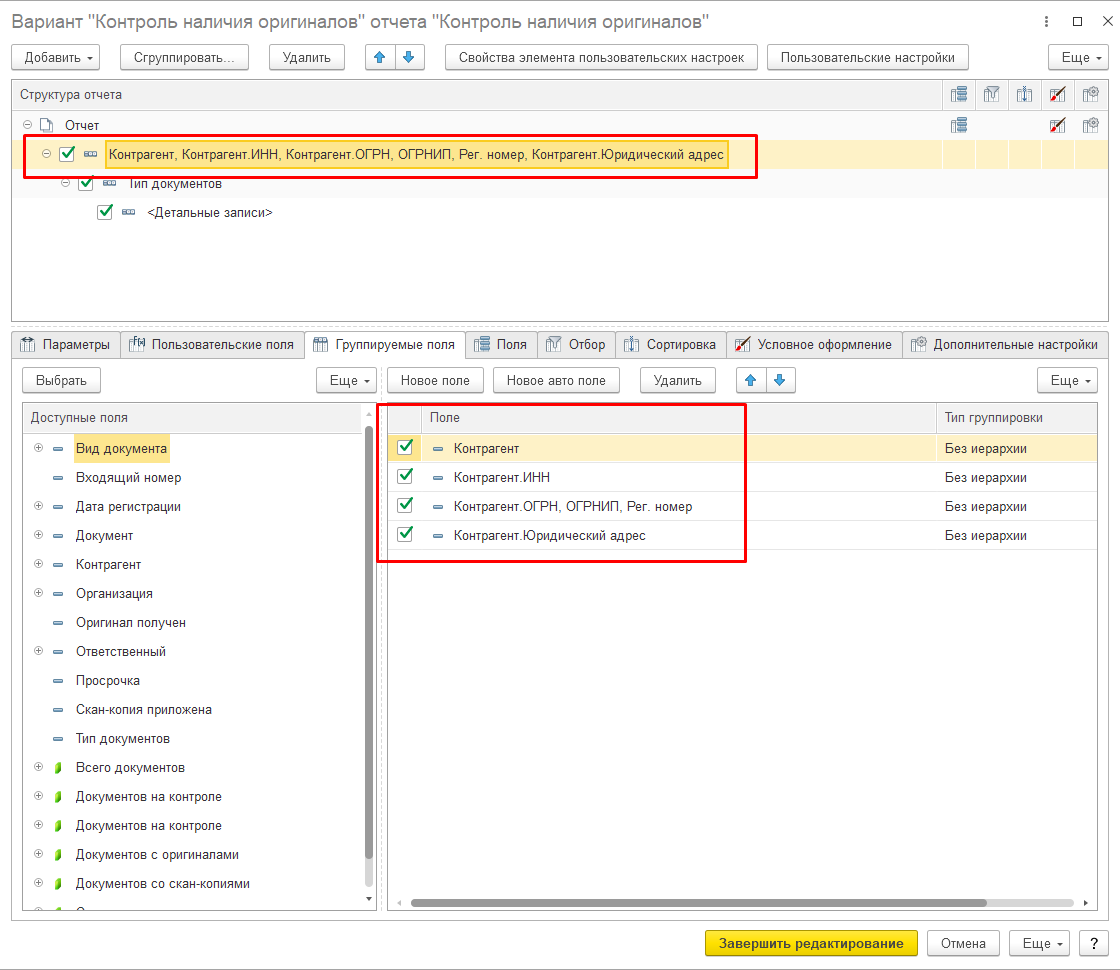Click blue field icon beside Входящий номер
The image size is (1120, 970).
[59, 478]
